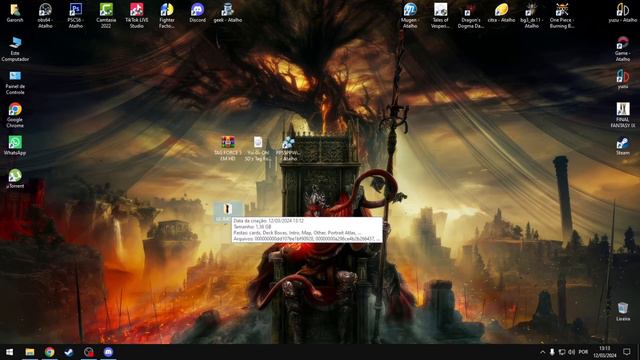
Task: Select the Tales of Vesperia icon
Action: 440,16
